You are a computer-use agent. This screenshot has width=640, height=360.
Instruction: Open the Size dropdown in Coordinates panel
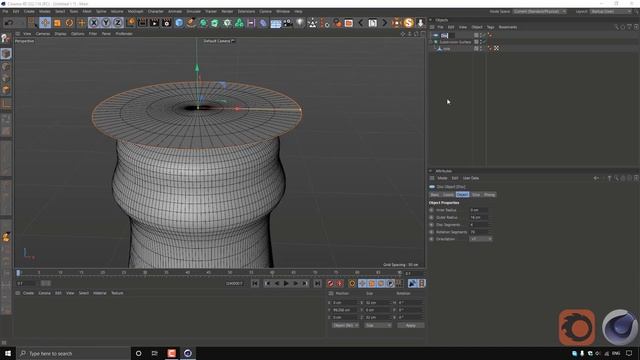pyautogui.click(x=378, y=325)
